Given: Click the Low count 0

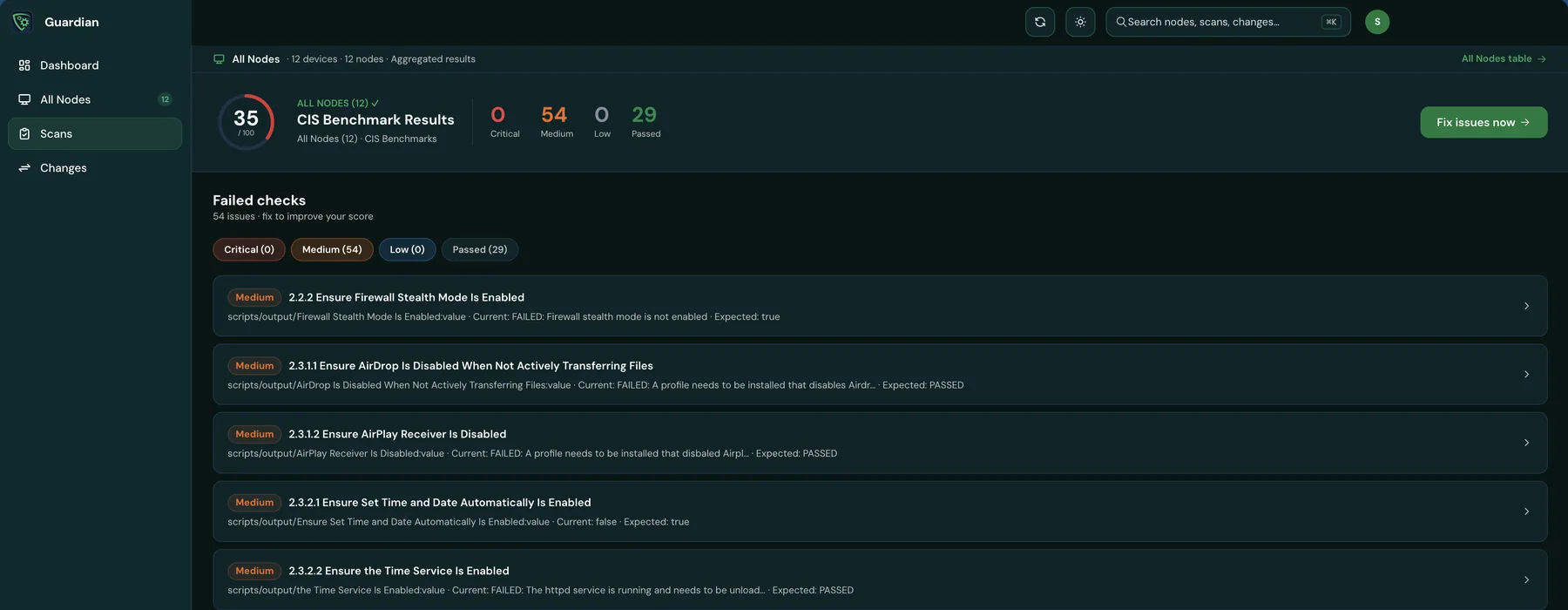Looking at the screenshot, I should point(602,115).
